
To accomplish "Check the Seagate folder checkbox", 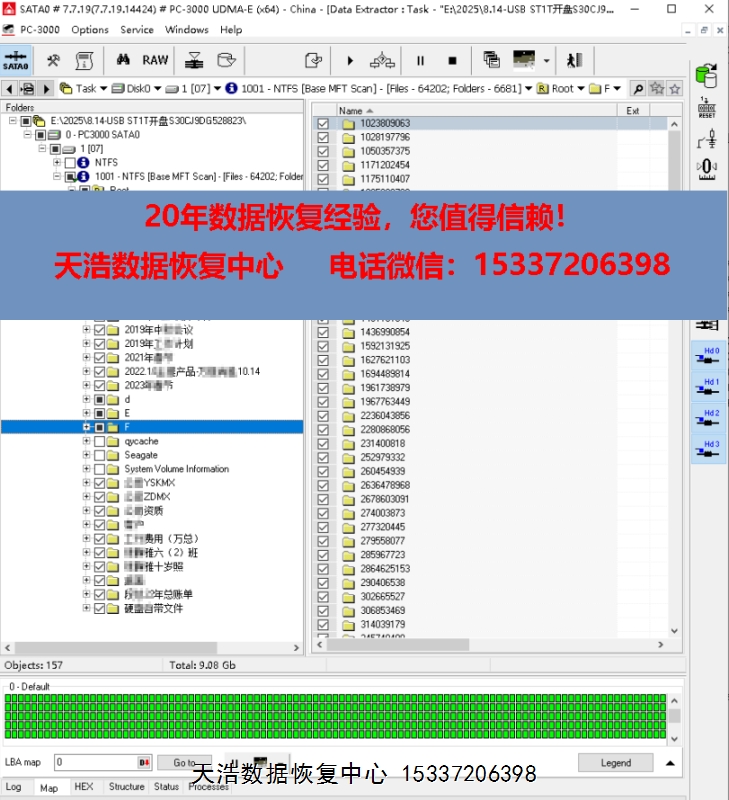I will click(99, 455).
